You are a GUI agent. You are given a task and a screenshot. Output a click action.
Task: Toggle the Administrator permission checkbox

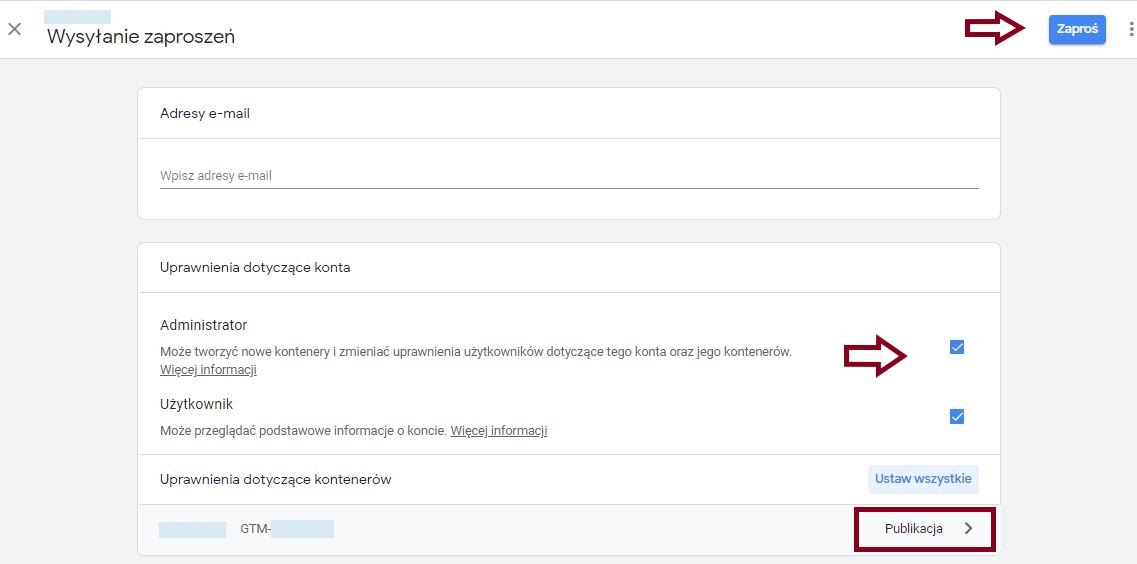point(957,347)
